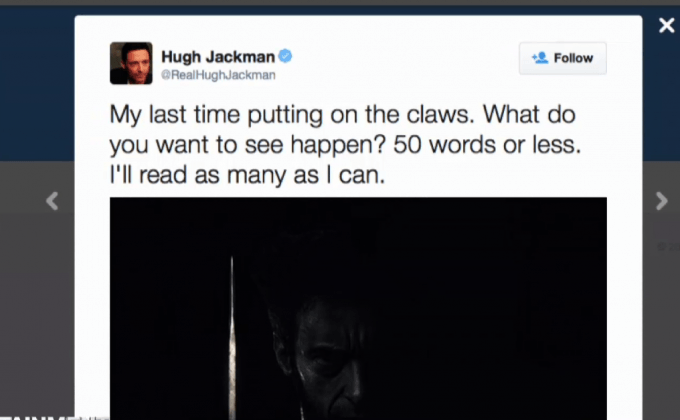Open the Hugh Jackman display name link
The width and height of the screenshot is (680, 420).
(218, 57)
